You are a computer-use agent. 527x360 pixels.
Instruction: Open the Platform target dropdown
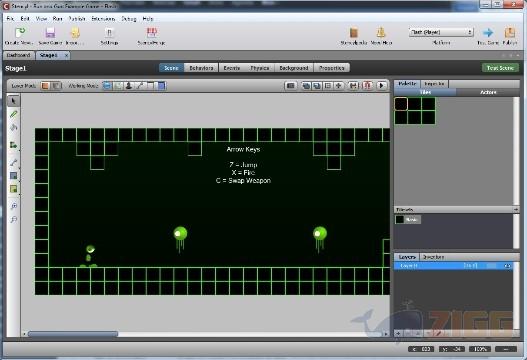point(441,32)
